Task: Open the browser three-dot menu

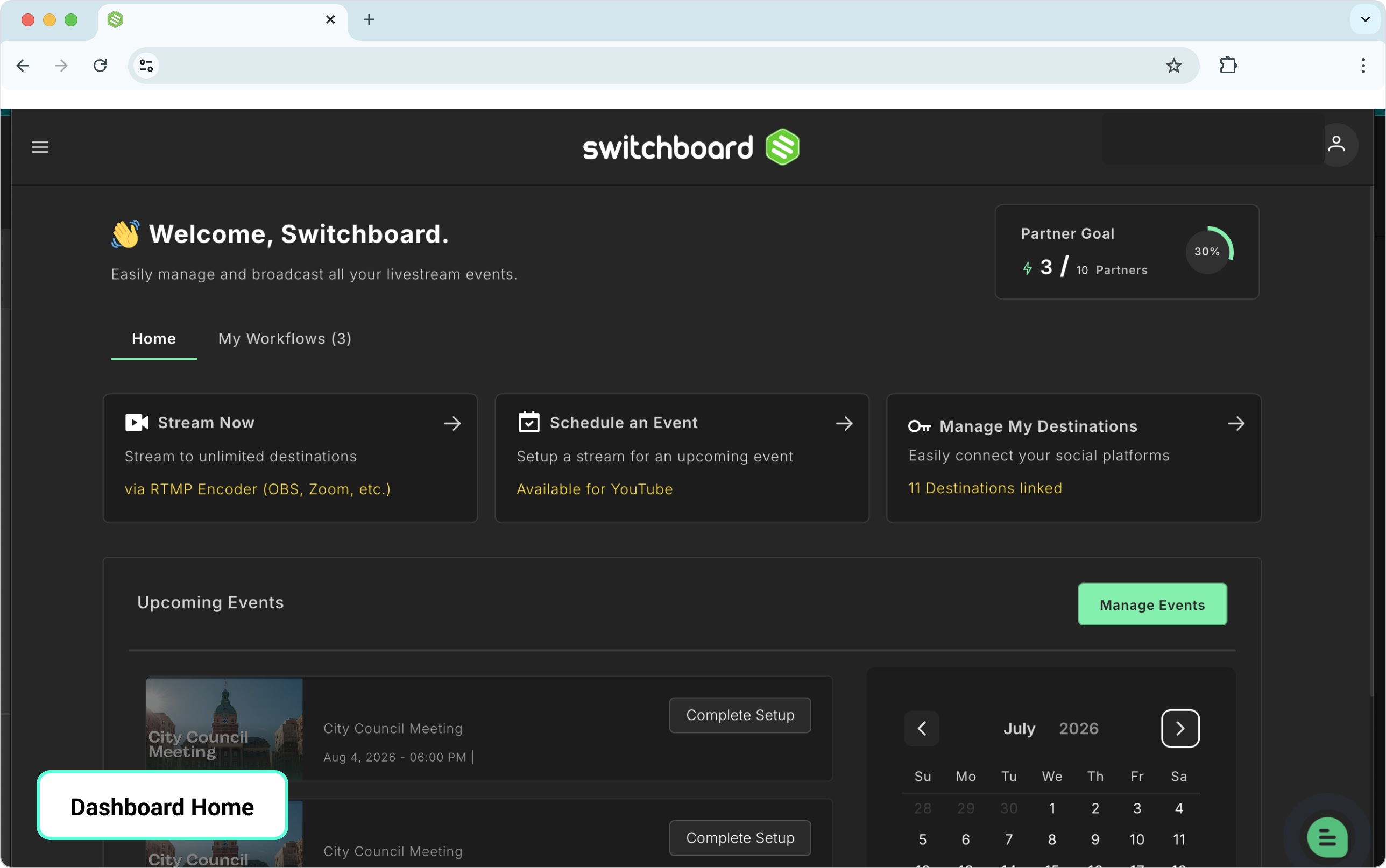Action: 1363,66
